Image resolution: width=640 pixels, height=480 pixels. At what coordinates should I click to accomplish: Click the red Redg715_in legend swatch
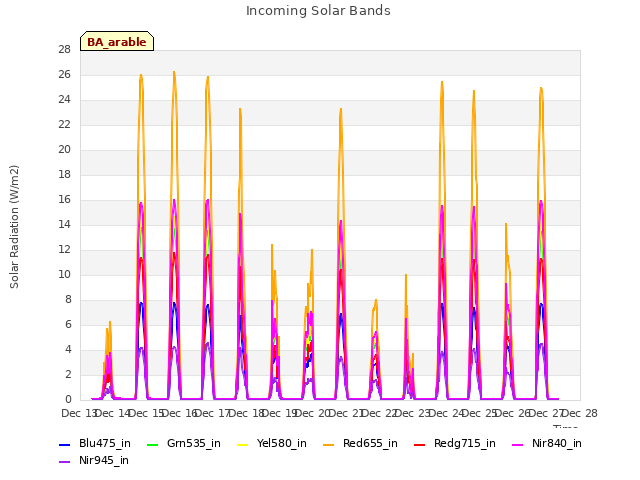pos(420,444)
